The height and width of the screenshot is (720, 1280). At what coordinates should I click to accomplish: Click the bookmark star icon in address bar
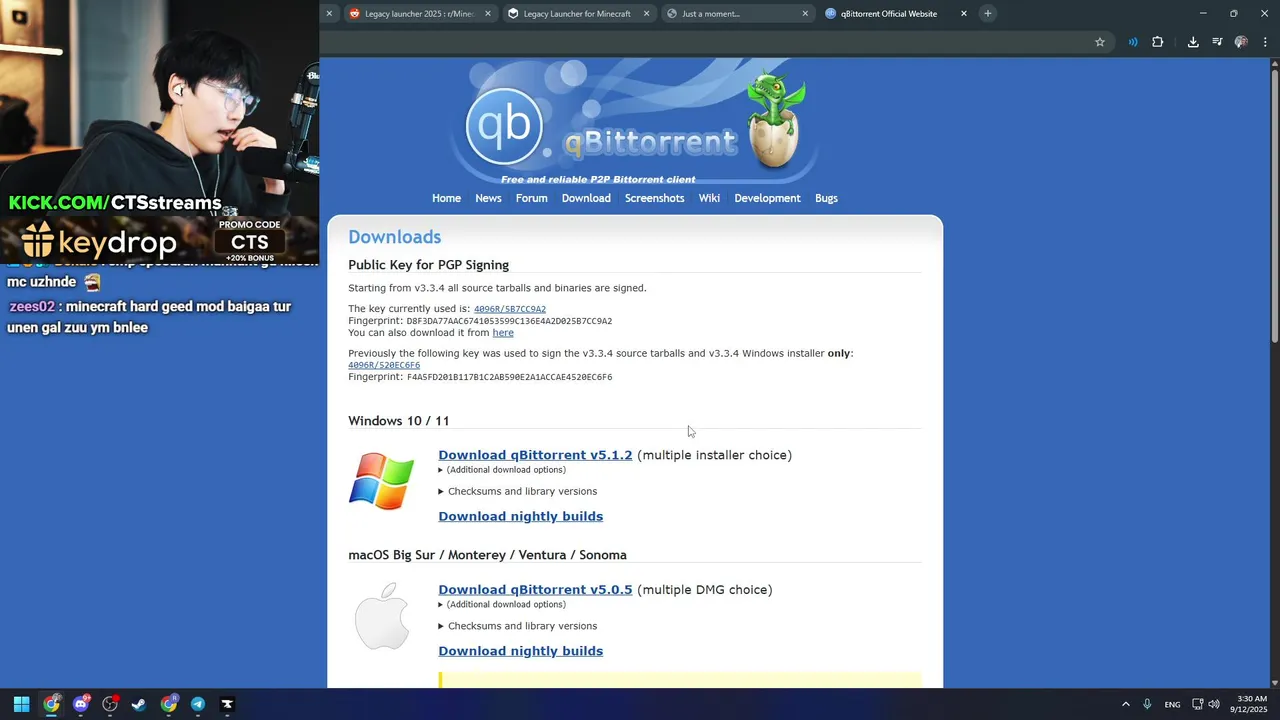[1100, 42]
